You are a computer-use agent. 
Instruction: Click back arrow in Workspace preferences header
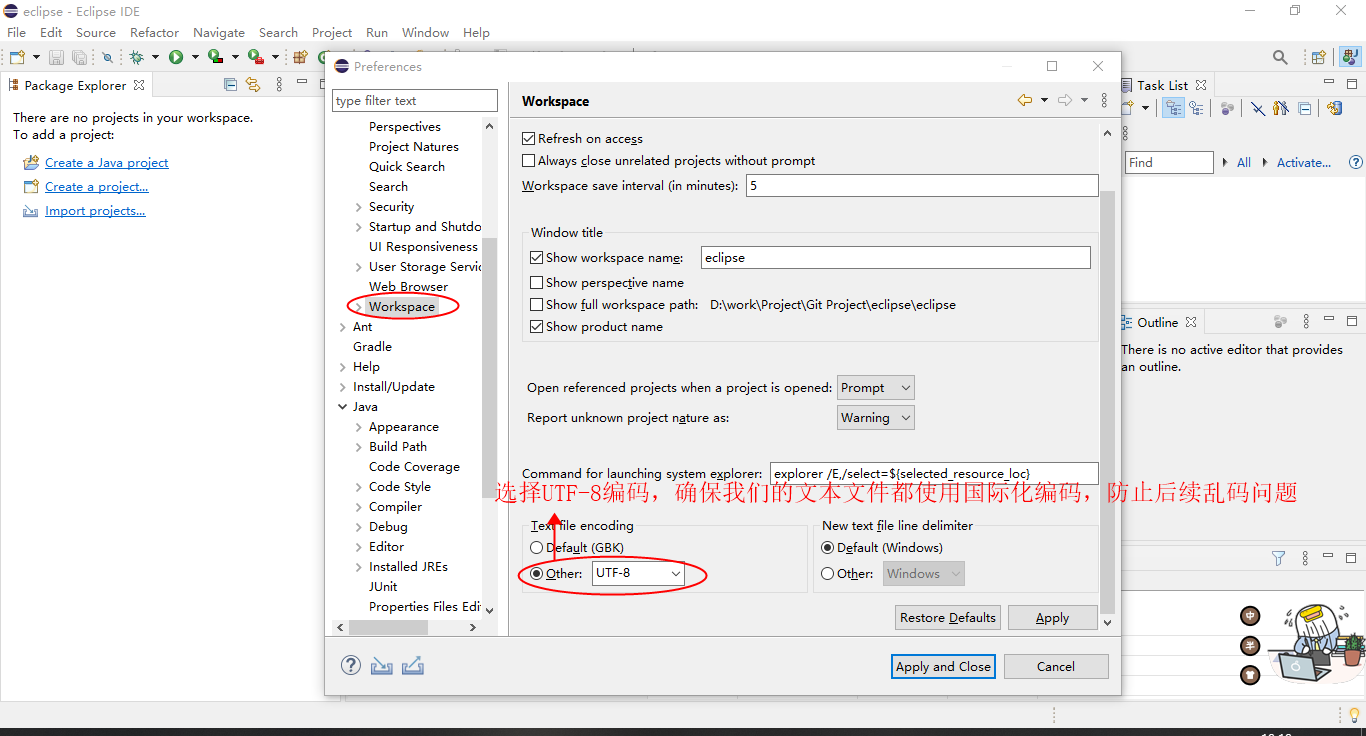[x=1025, y=100]
